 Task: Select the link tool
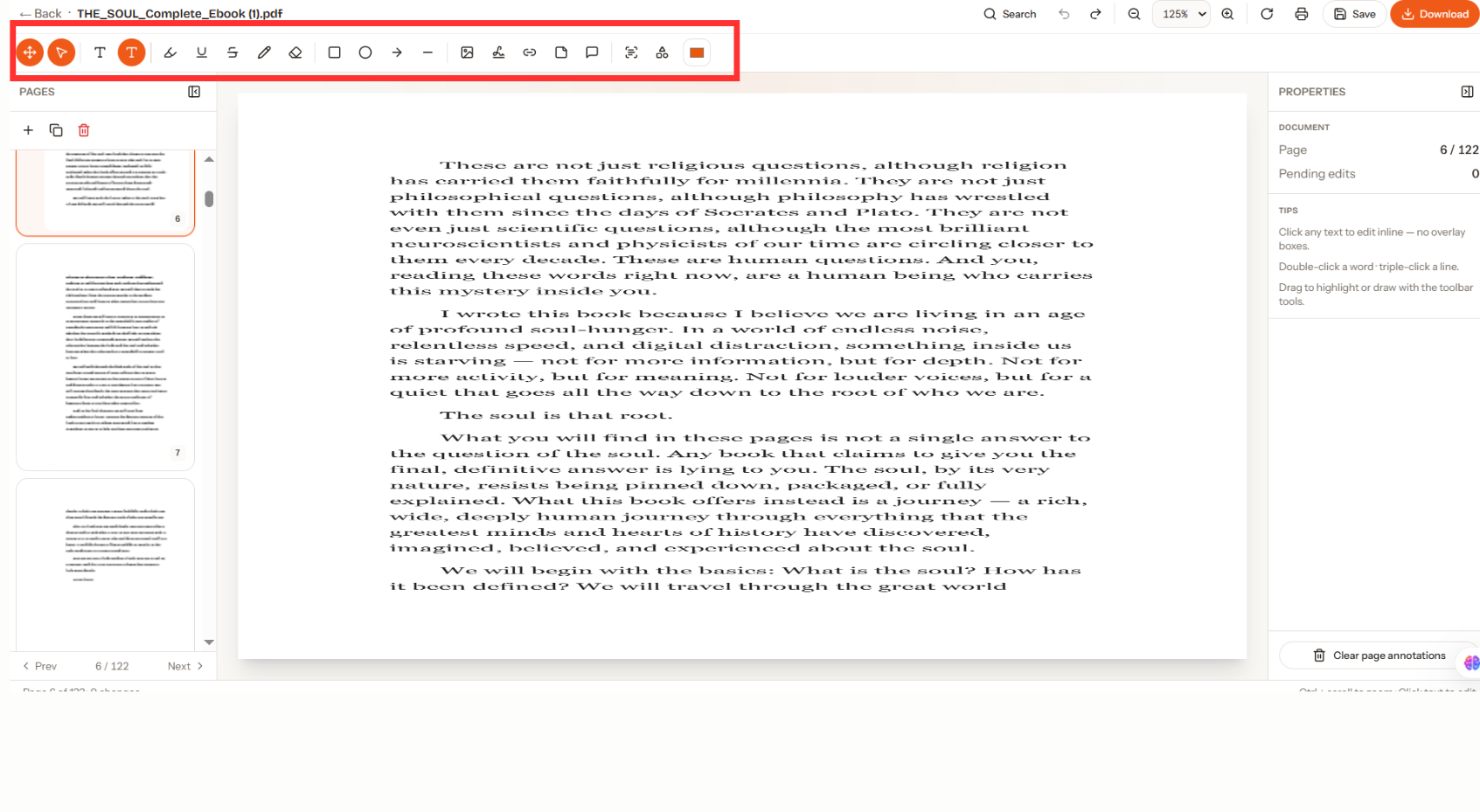pyautogui.click(x=530, y=52)
